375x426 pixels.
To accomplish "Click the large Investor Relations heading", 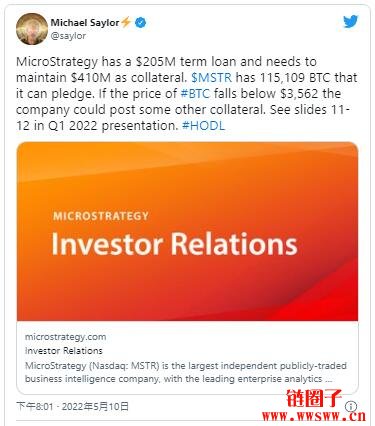I will point(174,244).
